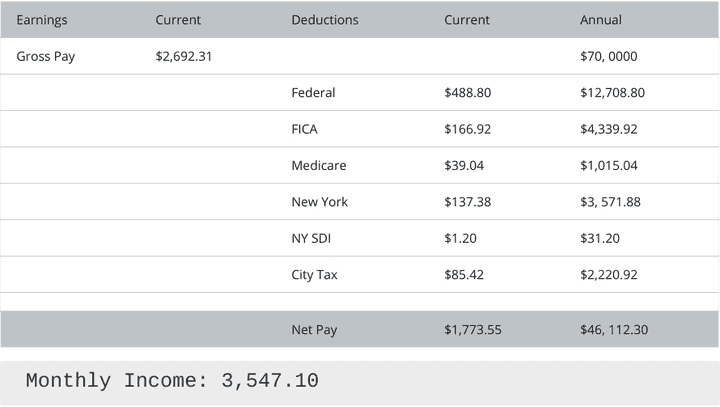The width and height of the screenshot is (720, 407).
Task: Click the FICA annual amount $4,339.92
Action: pos(608,129)
